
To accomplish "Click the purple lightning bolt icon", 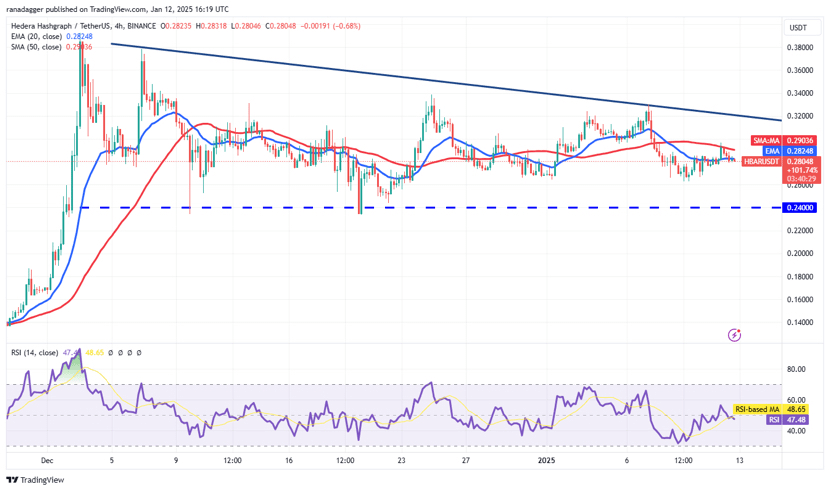I will point(735,335).
